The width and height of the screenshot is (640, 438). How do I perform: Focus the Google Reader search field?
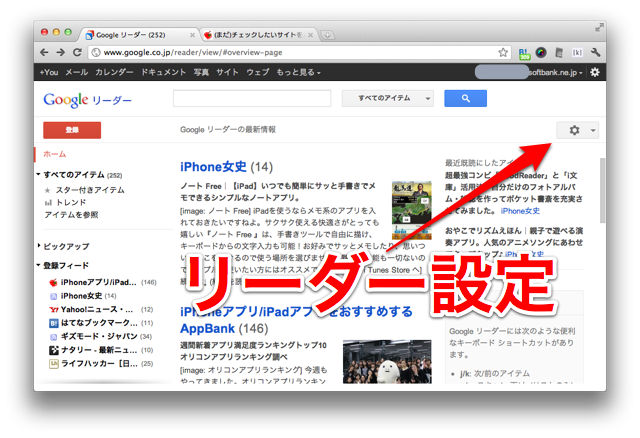252,98
